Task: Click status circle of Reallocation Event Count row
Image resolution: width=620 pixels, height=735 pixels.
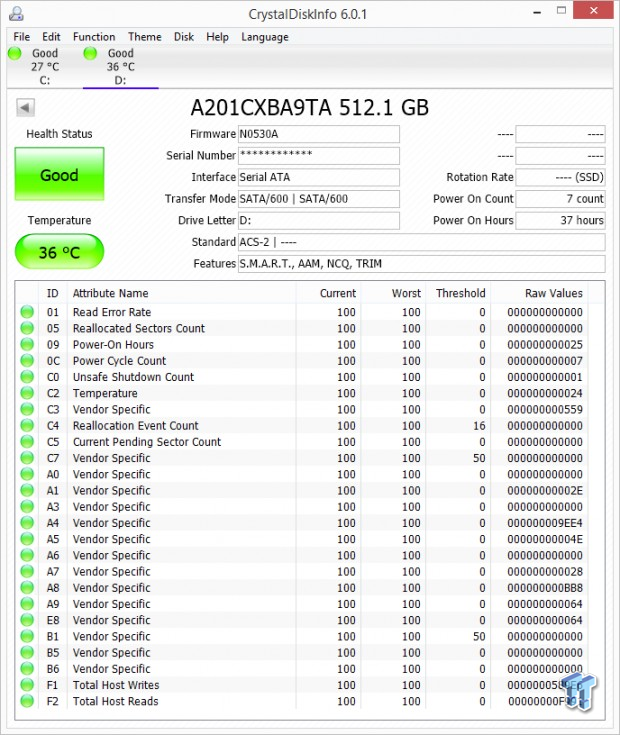Action: coord(27,426)
